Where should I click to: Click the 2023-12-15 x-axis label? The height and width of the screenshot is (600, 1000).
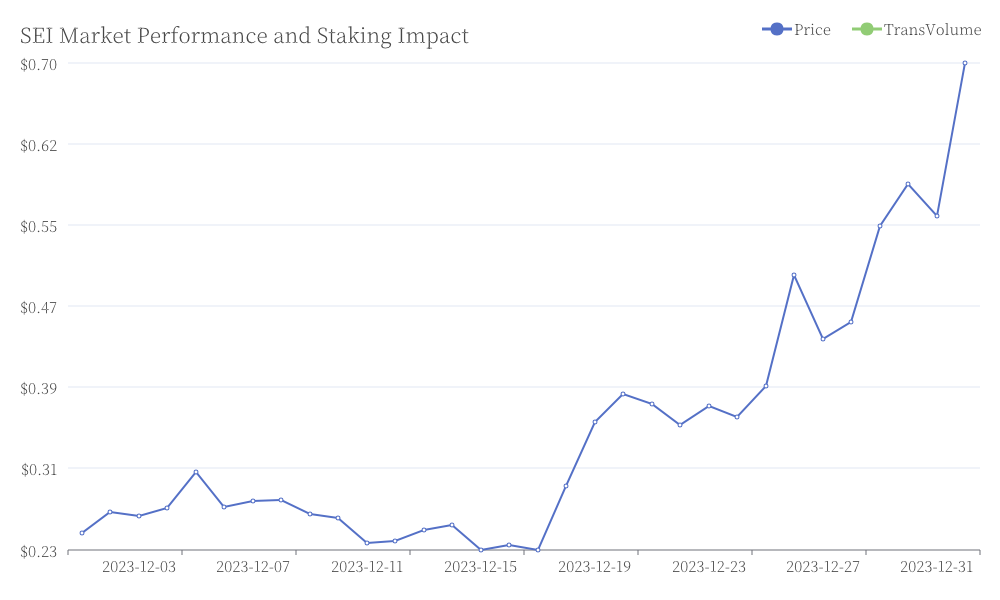tap(481, 567)
